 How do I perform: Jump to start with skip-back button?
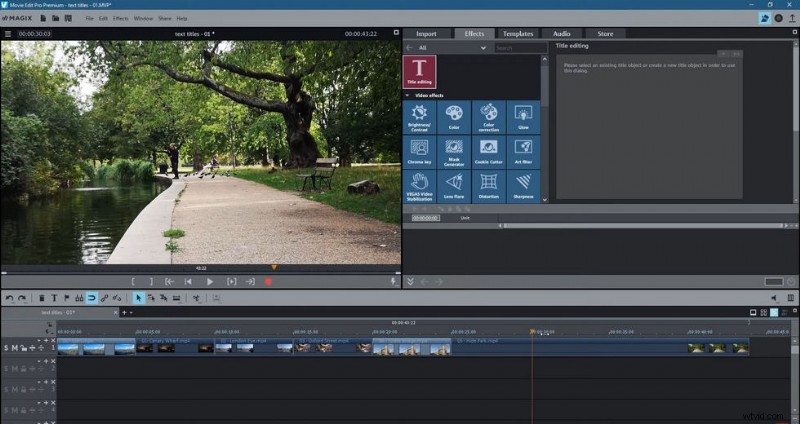[188, 282]
